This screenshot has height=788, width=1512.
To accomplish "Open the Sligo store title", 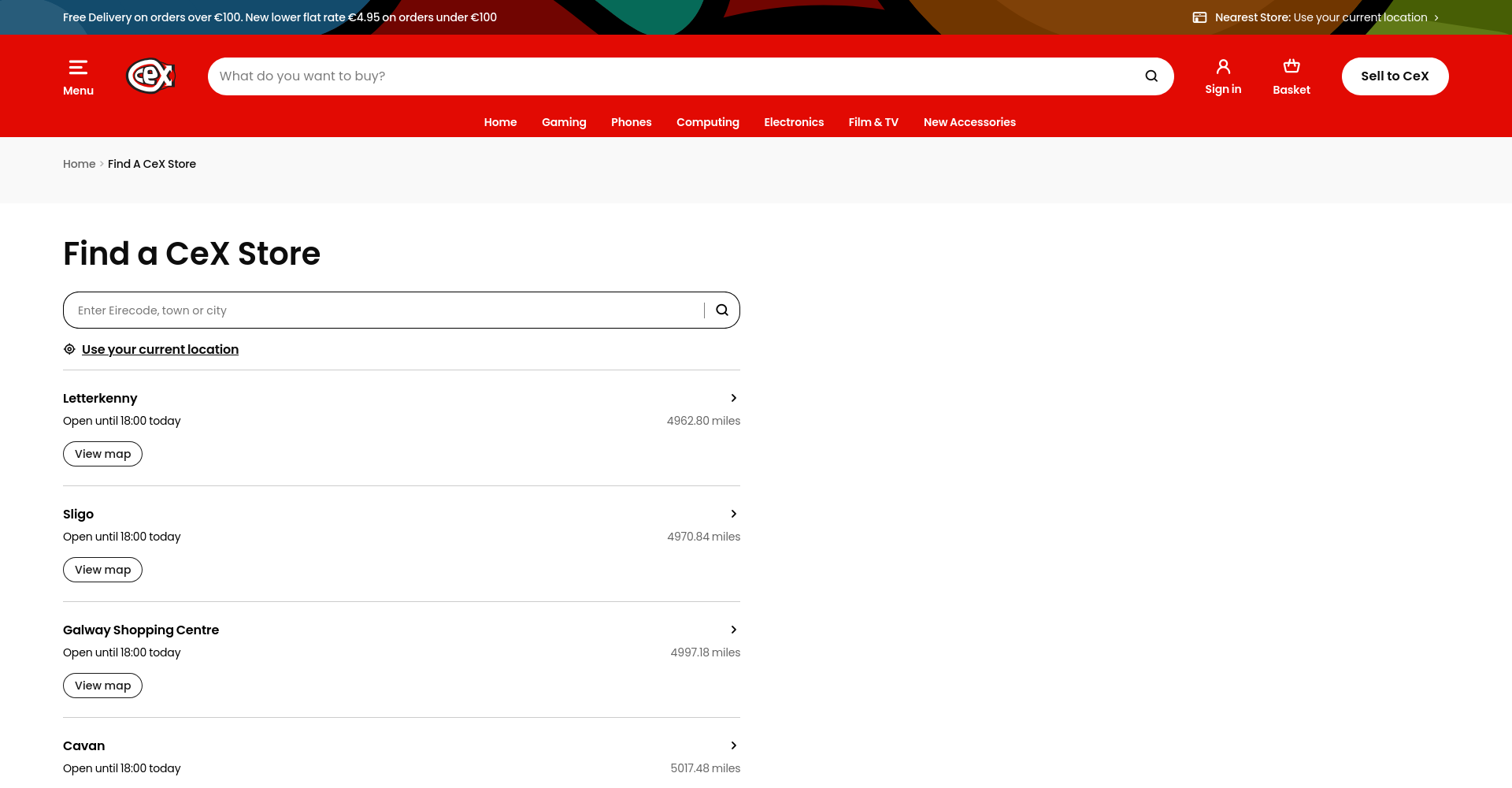I will [x=78, y=515].
